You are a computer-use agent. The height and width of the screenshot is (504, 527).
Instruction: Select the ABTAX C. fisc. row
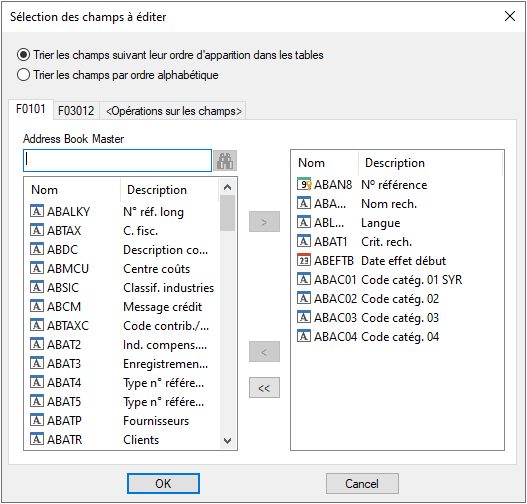[122, 230]
